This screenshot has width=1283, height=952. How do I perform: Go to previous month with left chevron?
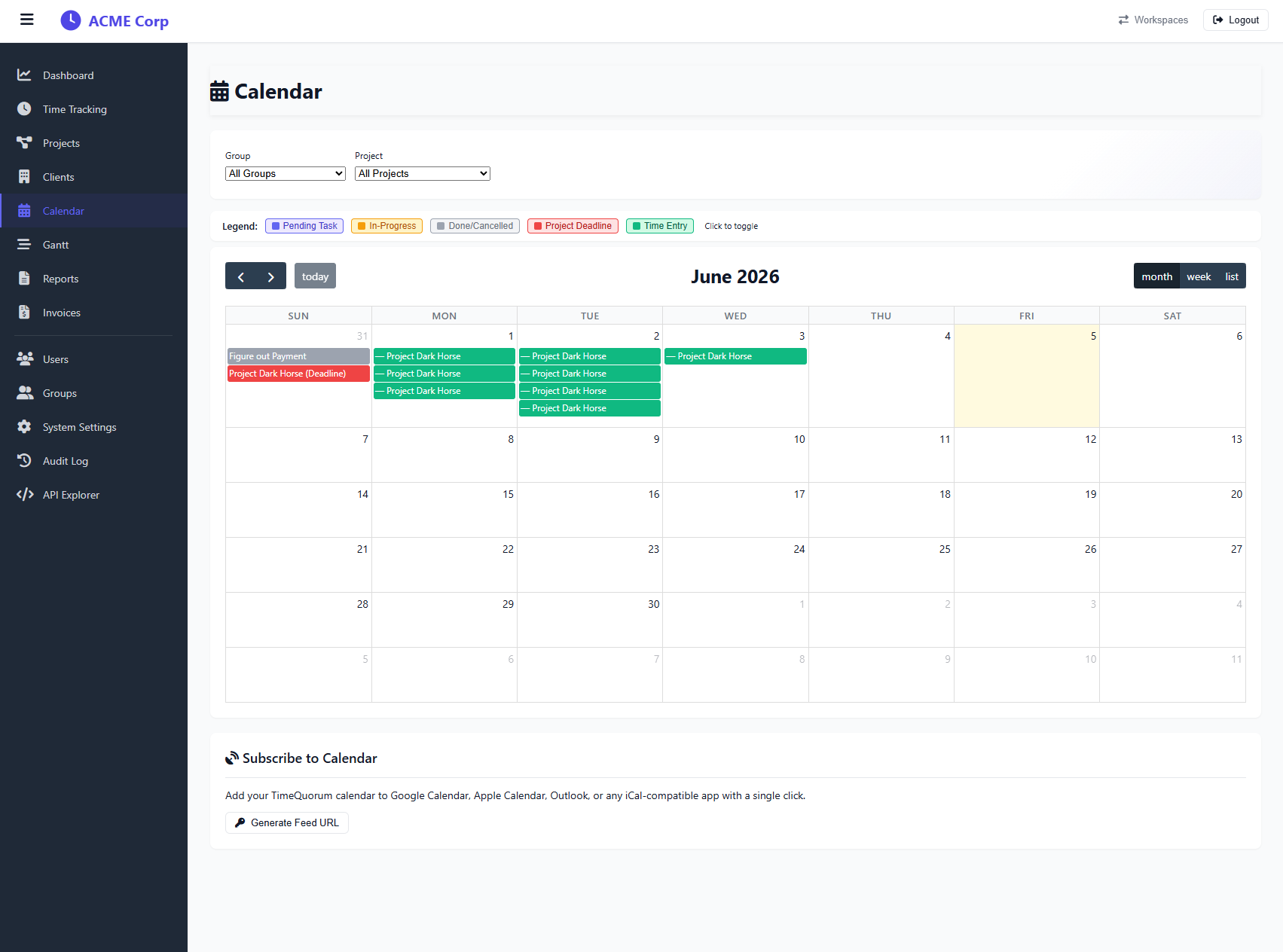tap(240, 276)
